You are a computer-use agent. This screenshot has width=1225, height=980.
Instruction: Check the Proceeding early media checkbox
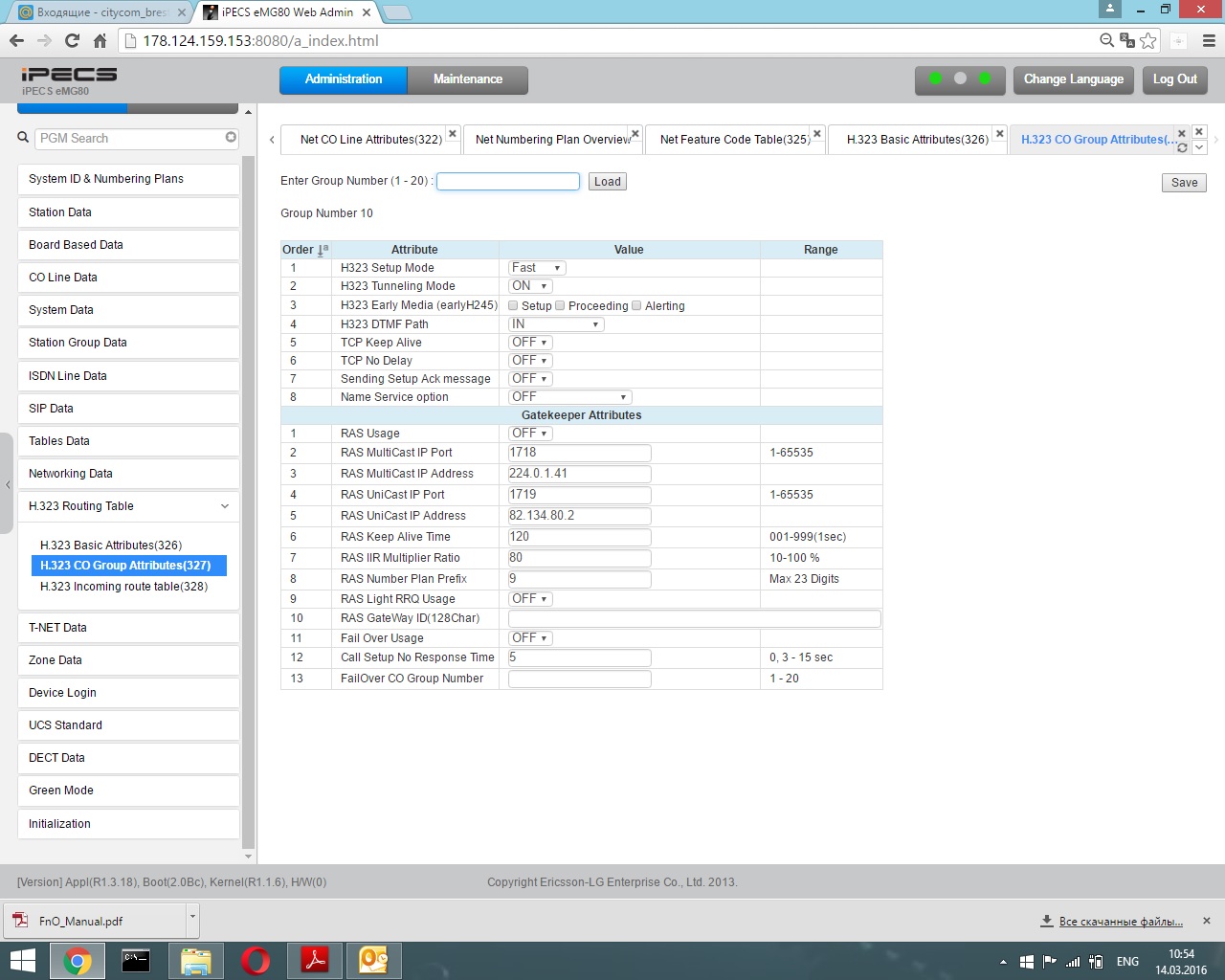pyautogui.click(x=560, y=306)
